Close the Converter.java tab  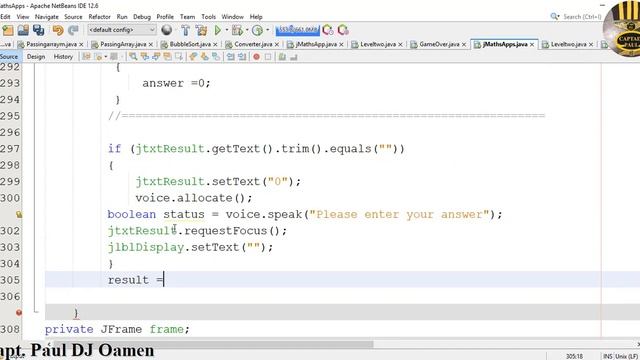[277, 44]
